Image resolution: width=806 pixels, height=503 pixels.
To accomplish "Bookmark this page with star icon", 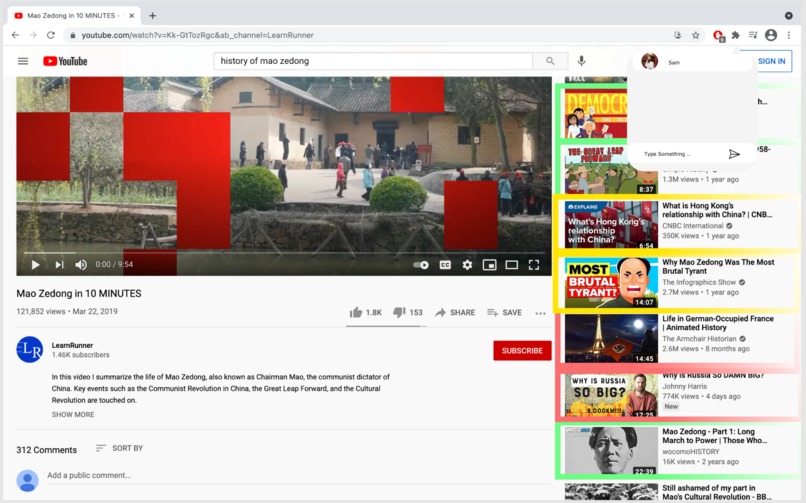I will (695, 35).
